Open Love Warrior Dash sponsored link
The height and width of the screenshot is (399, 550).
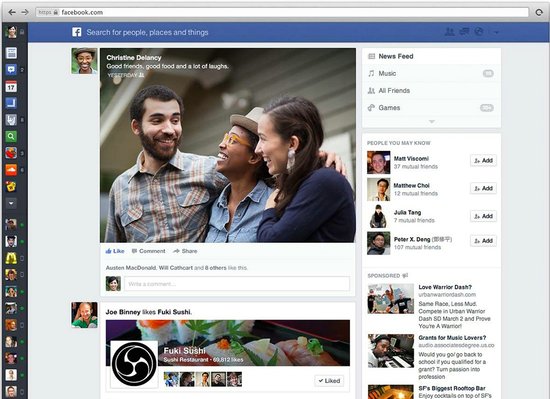[x=445, y=287]
